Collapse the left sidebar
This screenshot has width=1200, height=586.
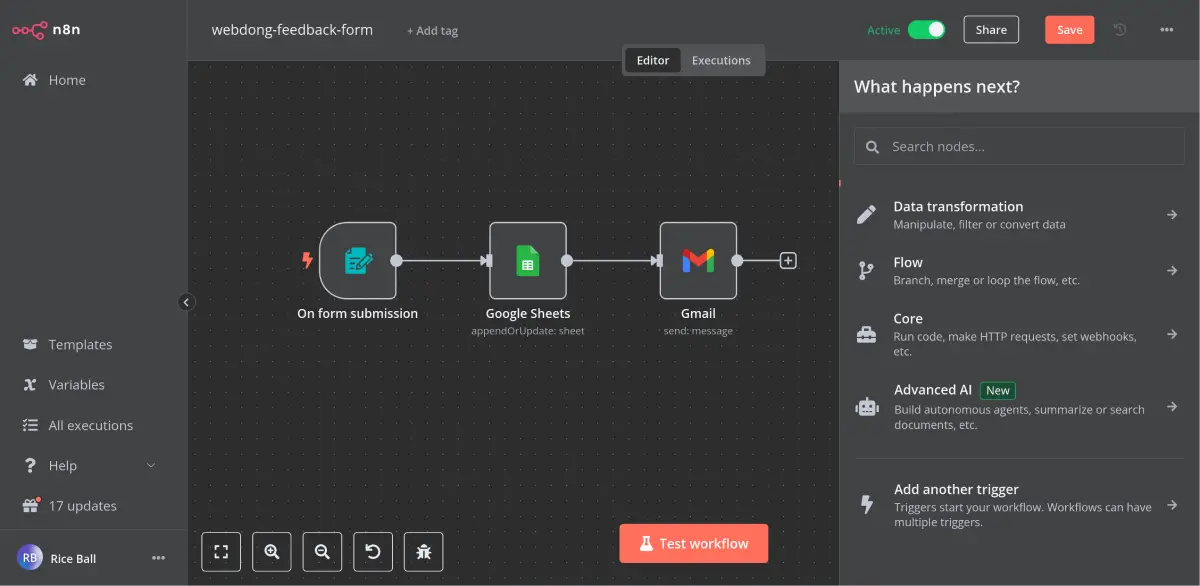pyautogui.click(x=186, y=302)
